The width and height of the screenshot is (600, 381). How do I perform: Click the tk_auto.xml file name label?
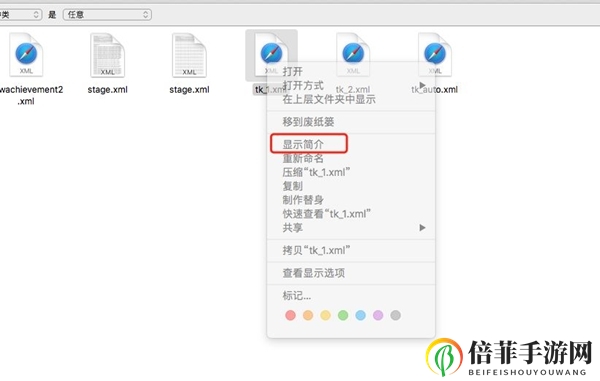tap(435, 90)
